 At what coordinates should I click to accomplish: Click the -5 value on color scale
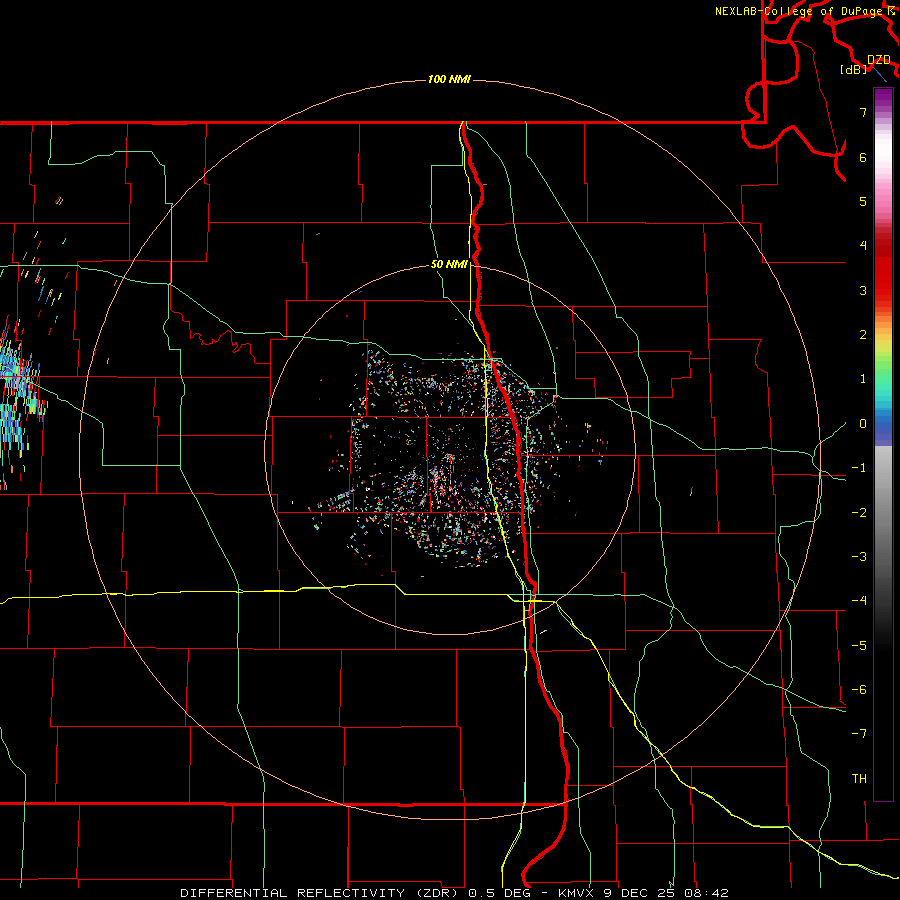[x=859, y=646]
